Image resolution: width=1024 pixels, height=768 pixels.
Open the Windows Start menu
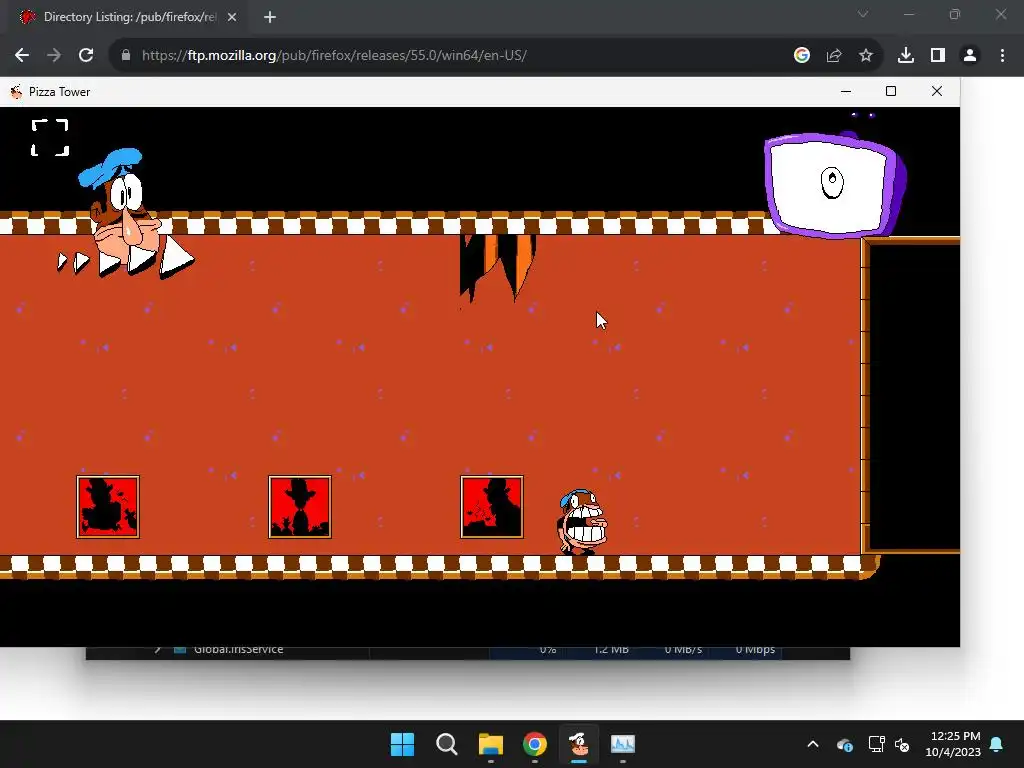pos(402,744)
